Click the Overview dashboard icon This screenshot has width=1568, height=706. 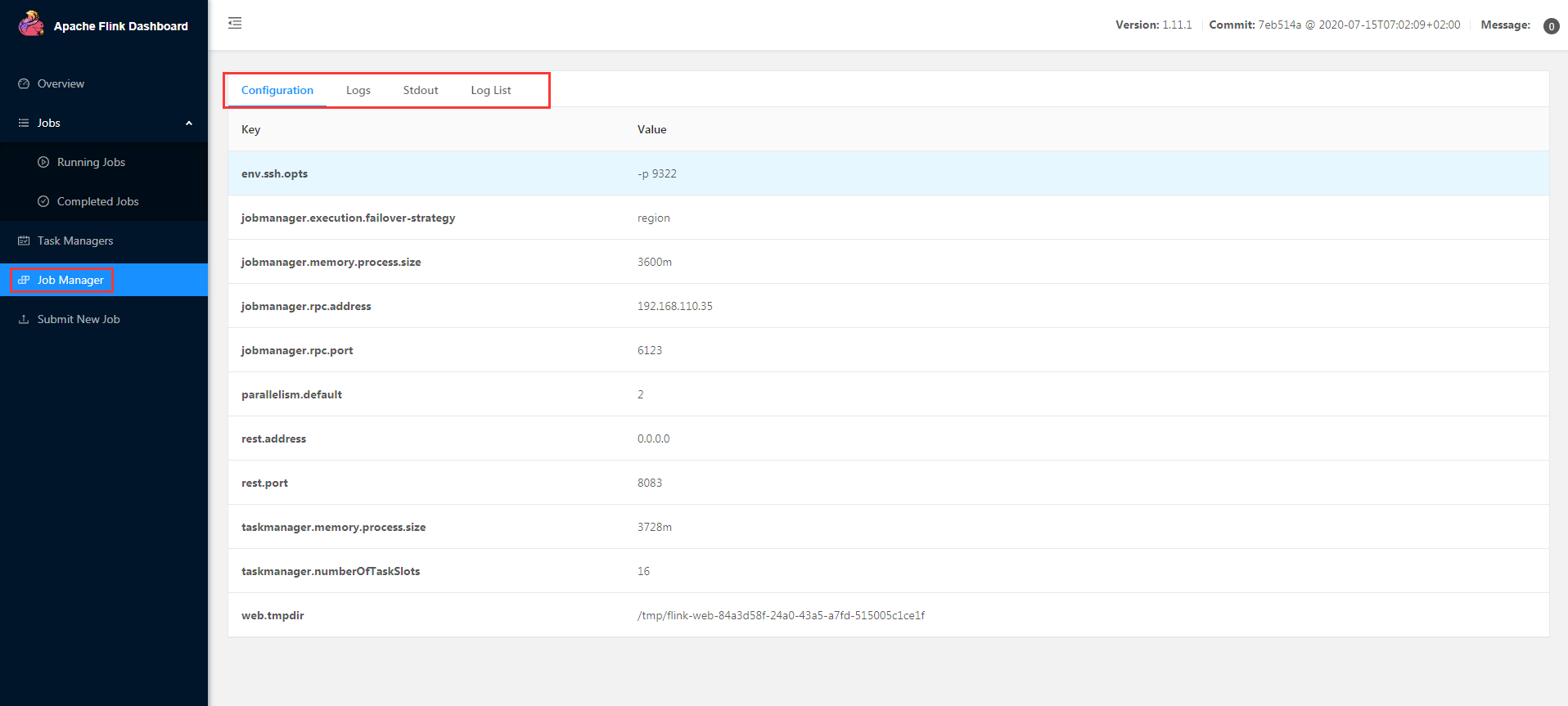click(24, 83)
